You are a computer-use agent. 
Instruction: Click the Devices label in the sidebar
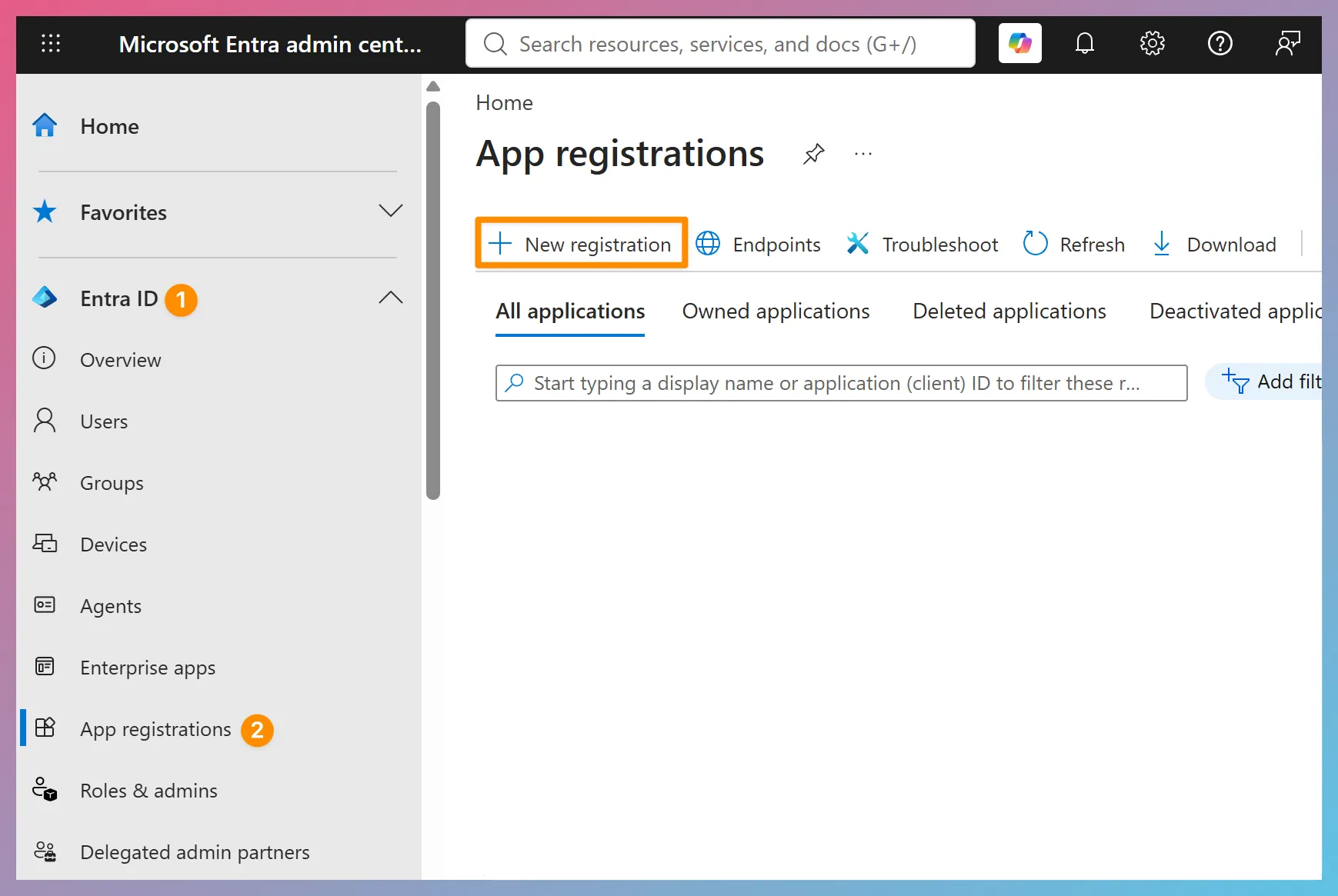pos(113,545)
